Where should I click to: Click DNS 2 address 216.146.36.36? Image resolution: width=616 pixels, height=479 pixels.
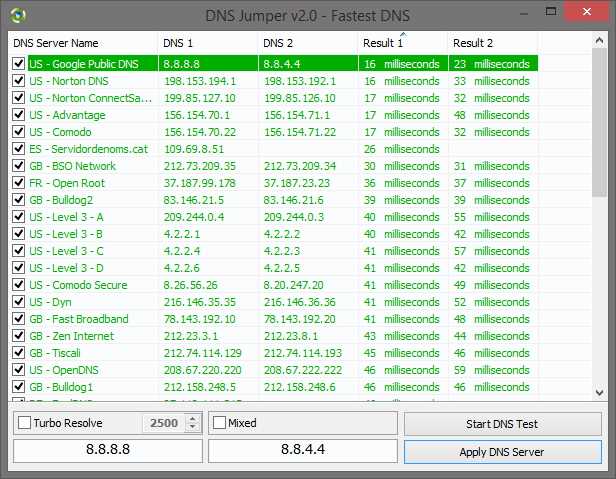pyautogui.click(x=300, y=302)
